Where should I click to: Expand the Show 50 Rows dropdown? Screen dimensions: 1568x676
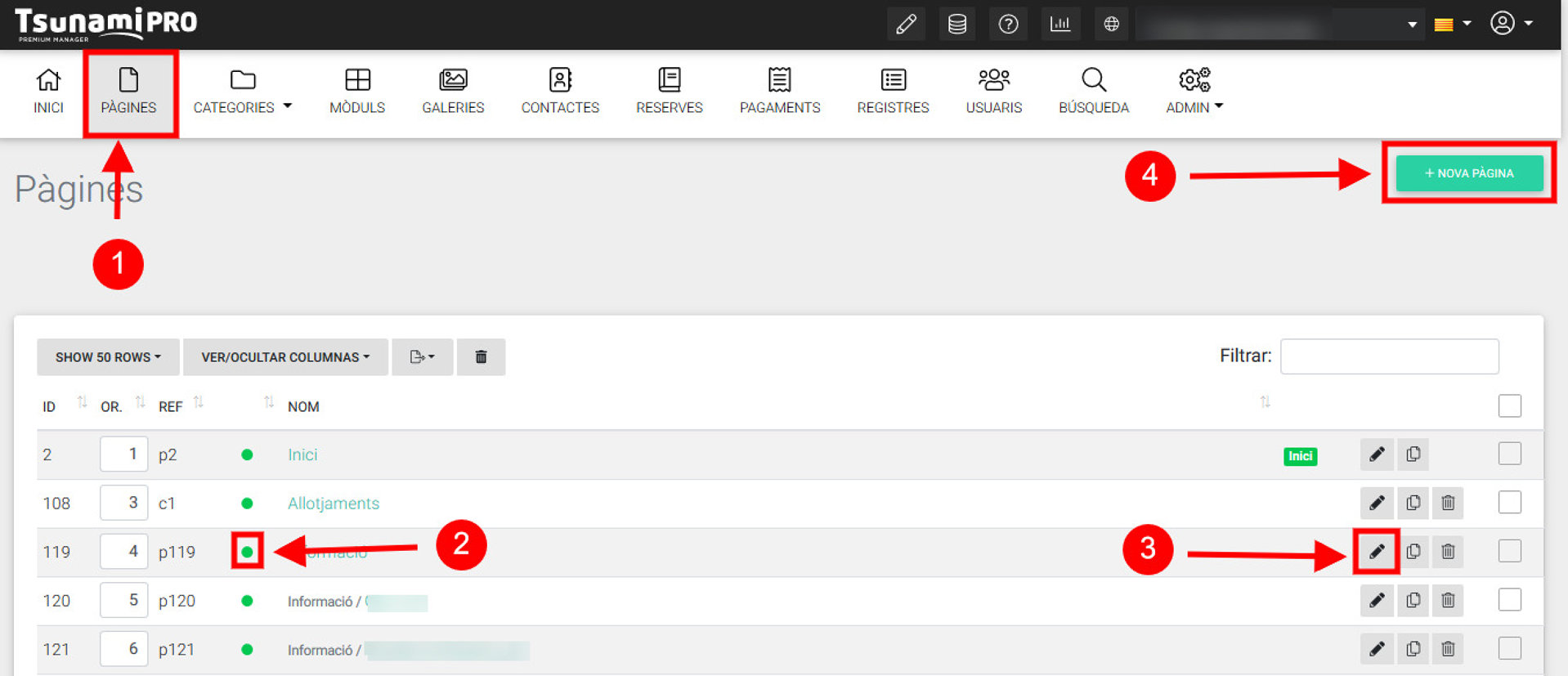108,357
